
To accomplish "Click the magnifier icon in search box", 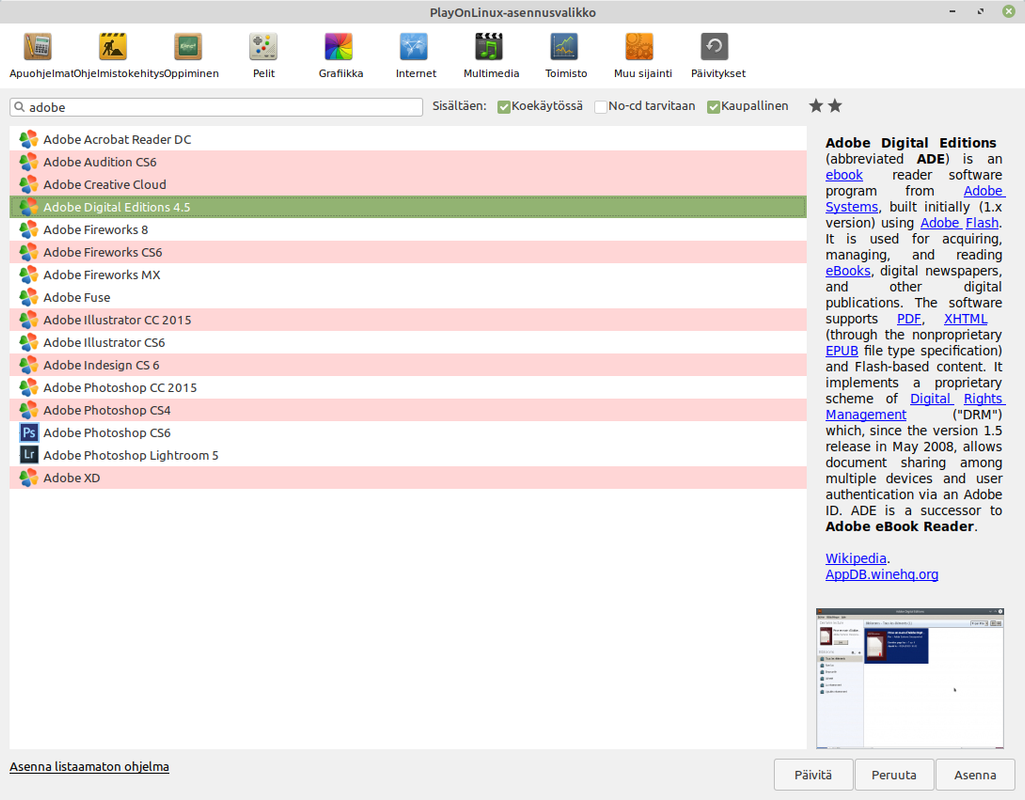I will [x=20, y=107].
